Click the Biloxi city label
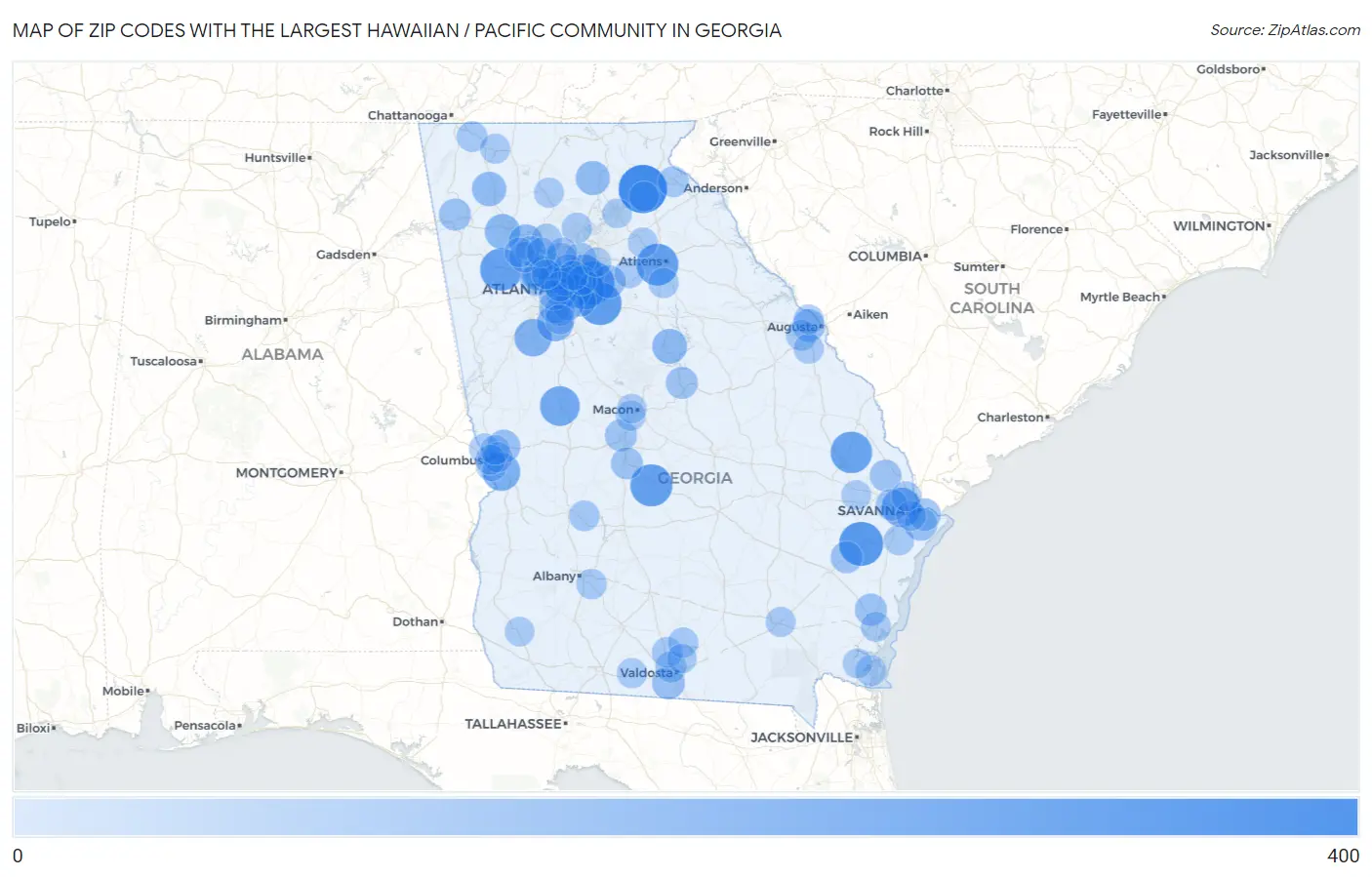 (x=33, y=728)
